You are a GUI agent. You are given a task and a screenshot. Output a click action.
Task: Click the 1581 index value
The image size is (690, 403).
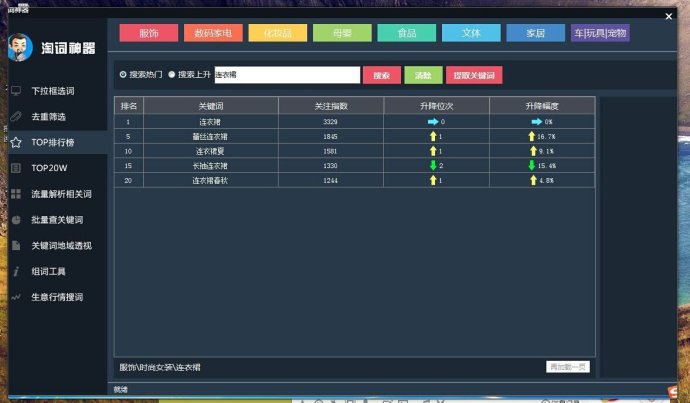coord(330,151)
